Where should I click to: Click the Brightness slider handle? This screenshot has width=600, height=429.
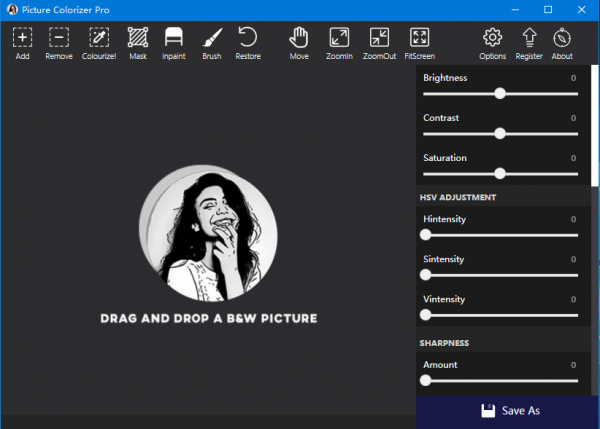500,94
